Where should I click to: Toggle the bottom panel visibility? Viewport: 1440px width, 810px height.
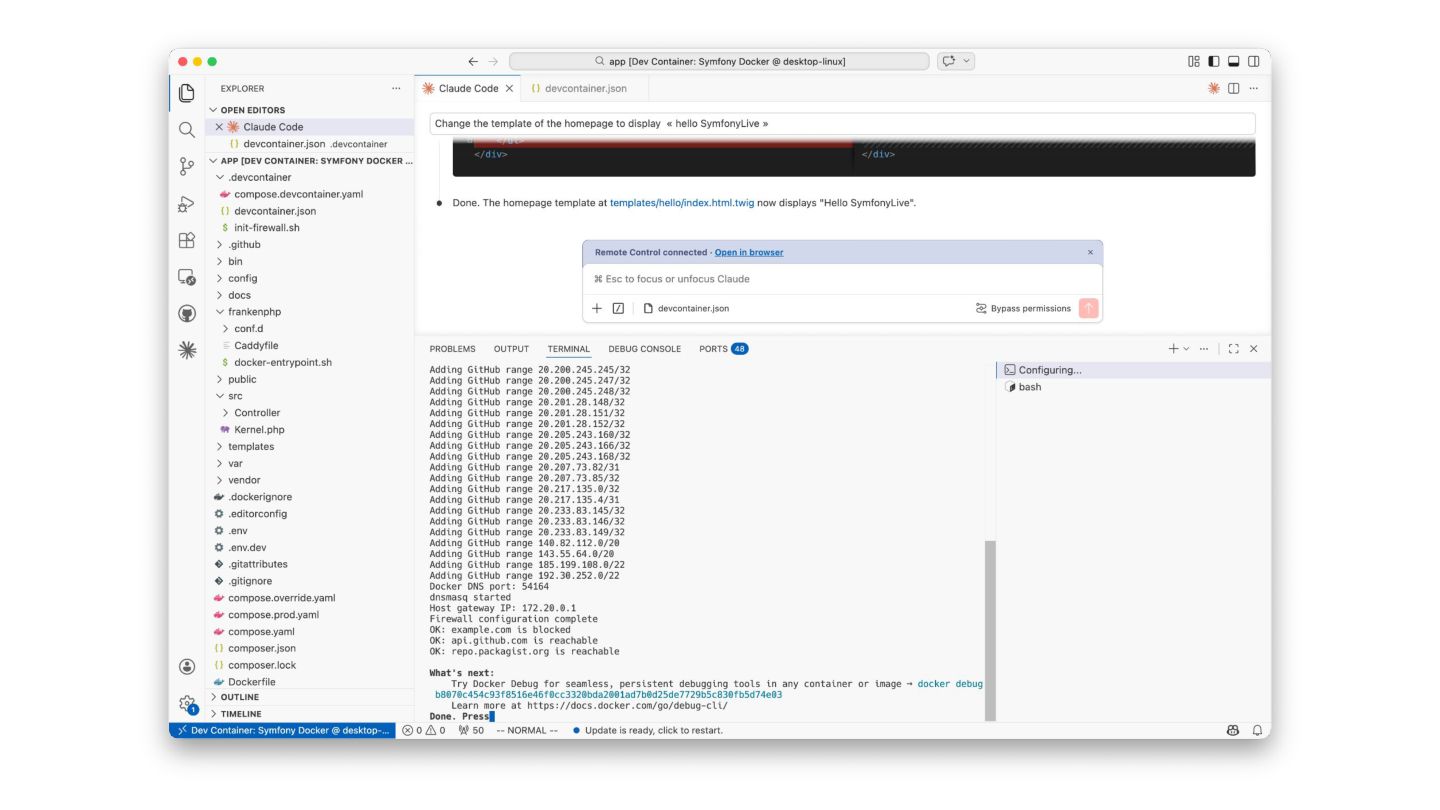[1234, 61]
